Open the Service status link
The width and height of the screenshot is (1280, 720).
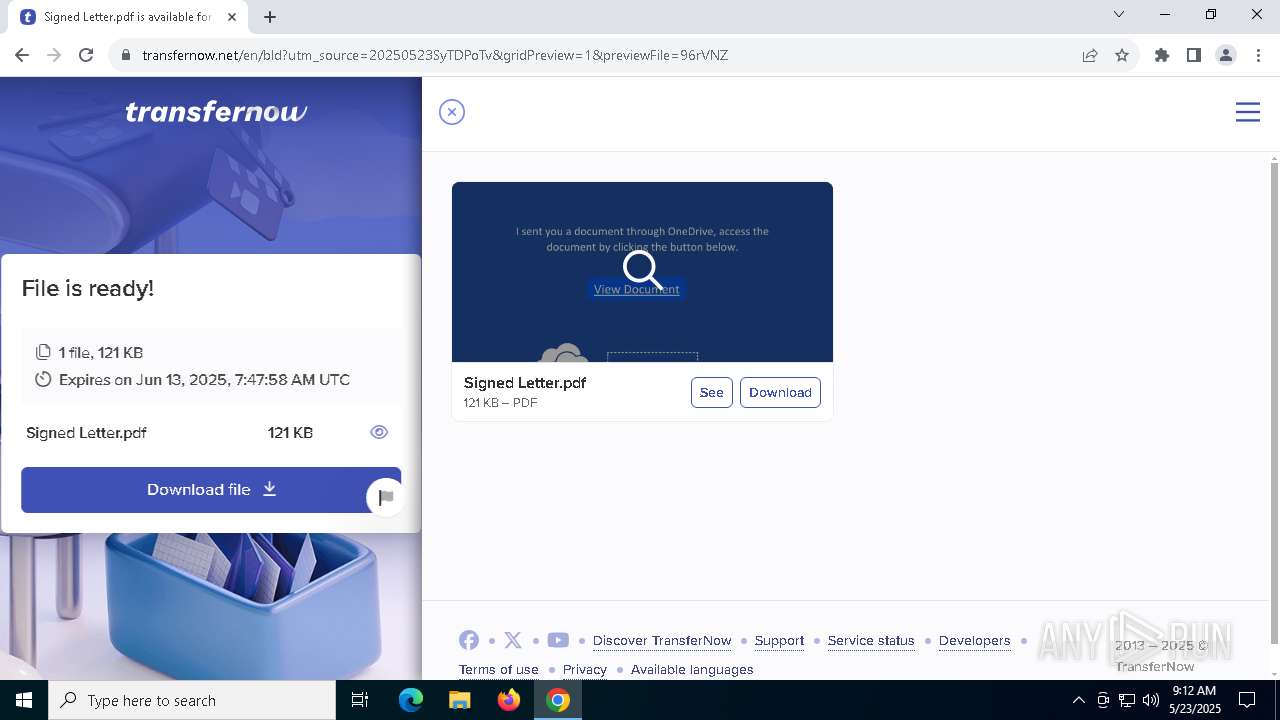(x=871, y=640)
